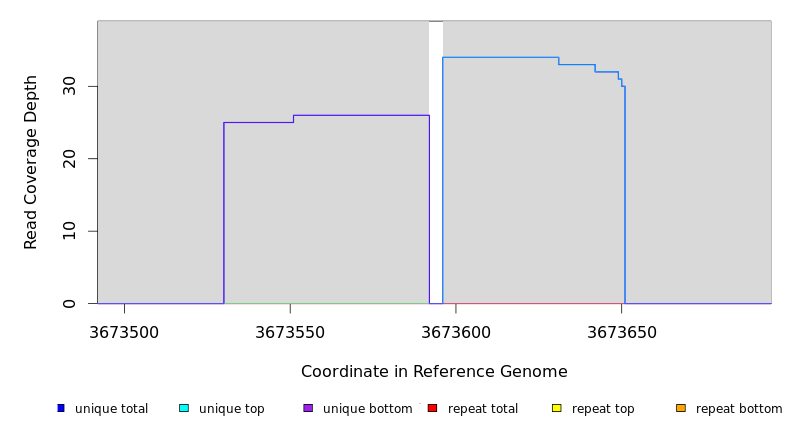Screen dimensions: 792x432
Task: Click the white gap between the shaded regions
Action: pyautogui.click(x=436, y=160)
